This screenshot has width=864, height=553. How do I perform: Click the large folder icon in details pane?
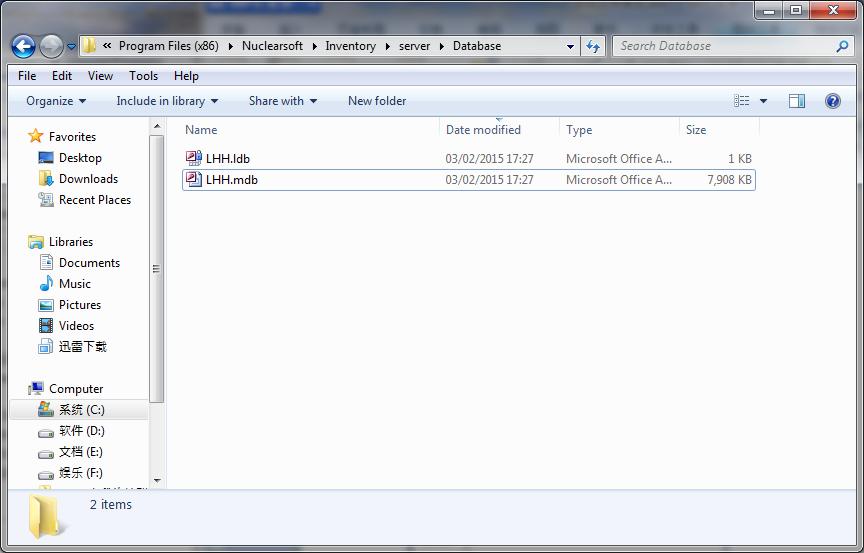44,516
